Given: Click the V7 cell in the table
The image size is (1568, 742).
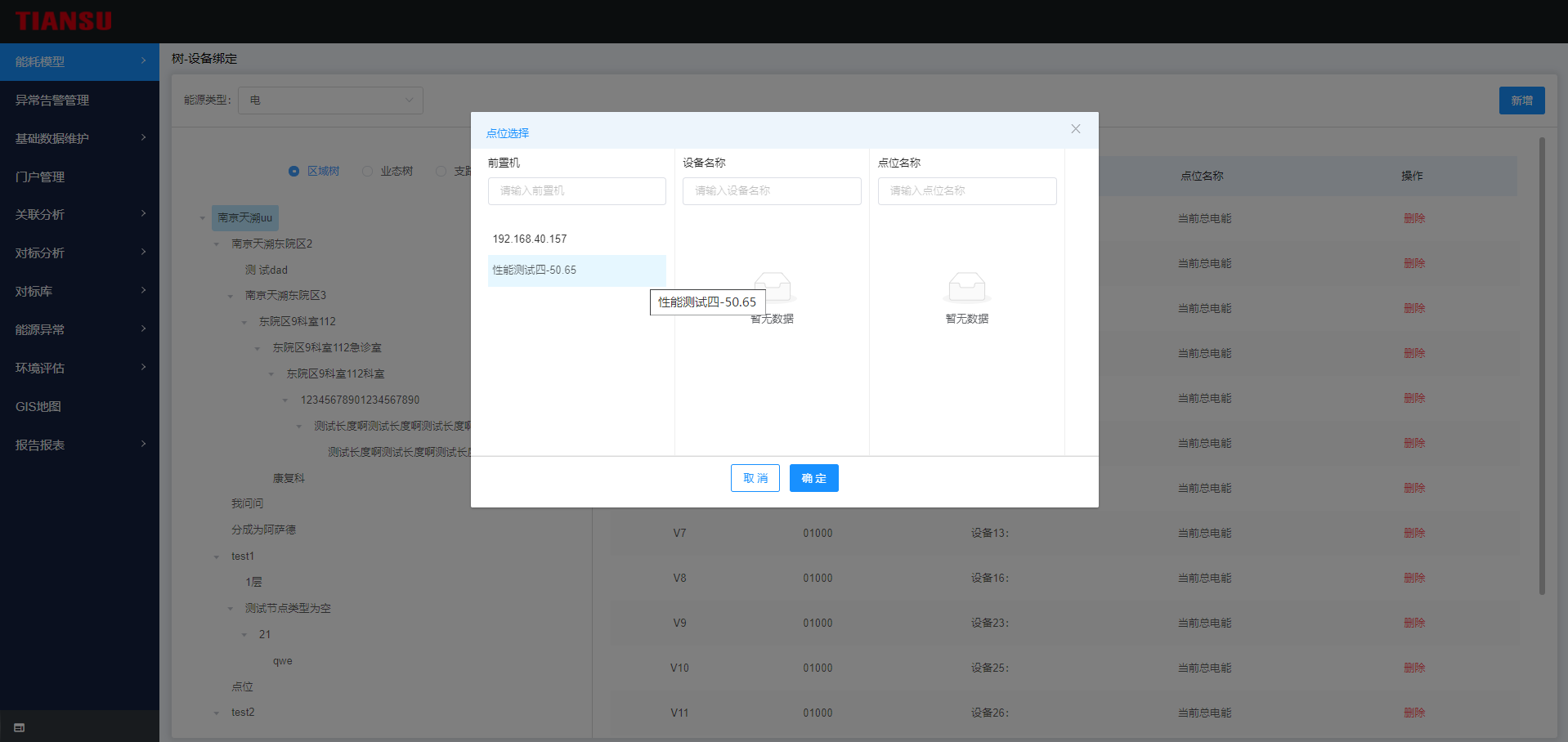Looking at the screenshot, I should click(679, 533).
